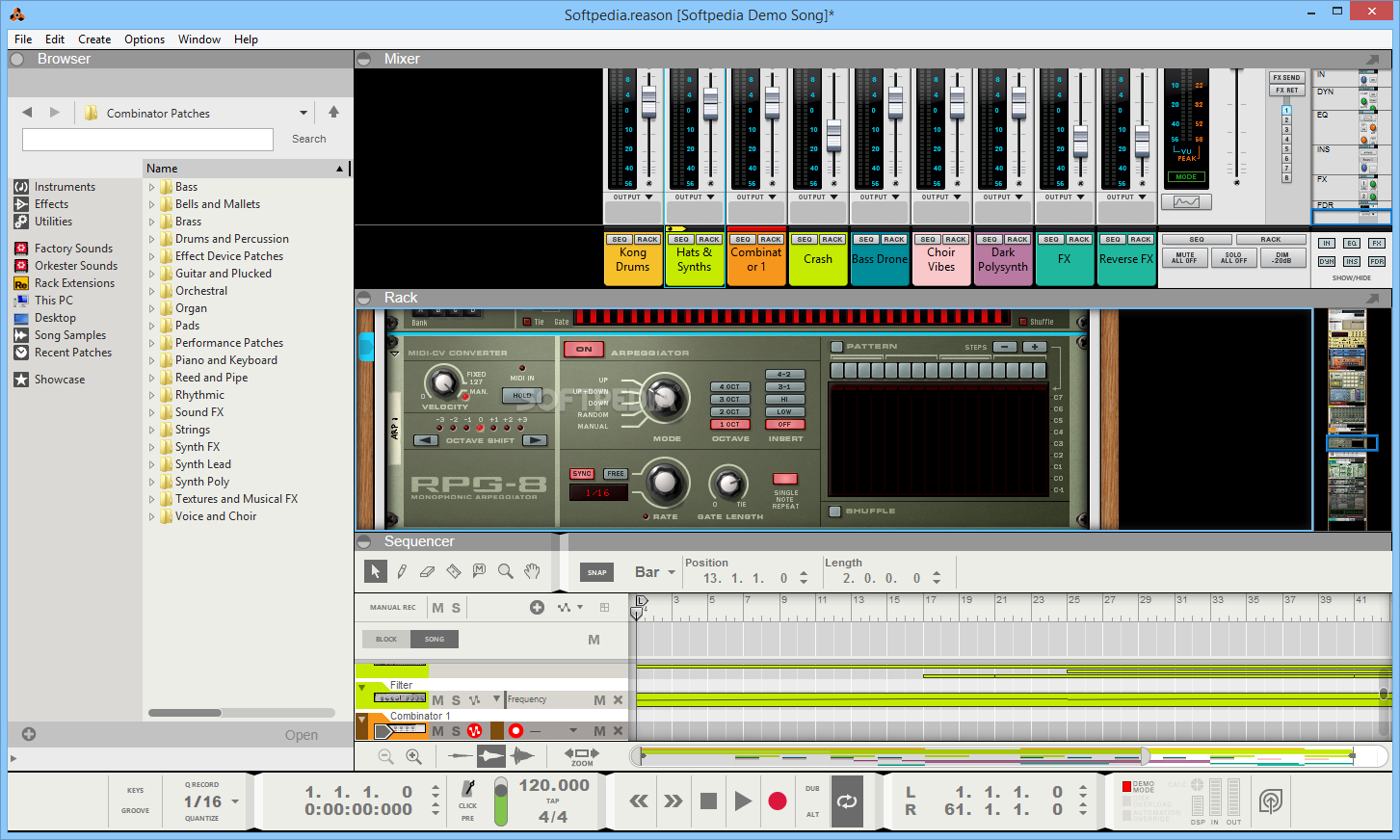Viewport: 1400px width, 840px height.
Task: Open the Options menu
Action: (145, 39)
